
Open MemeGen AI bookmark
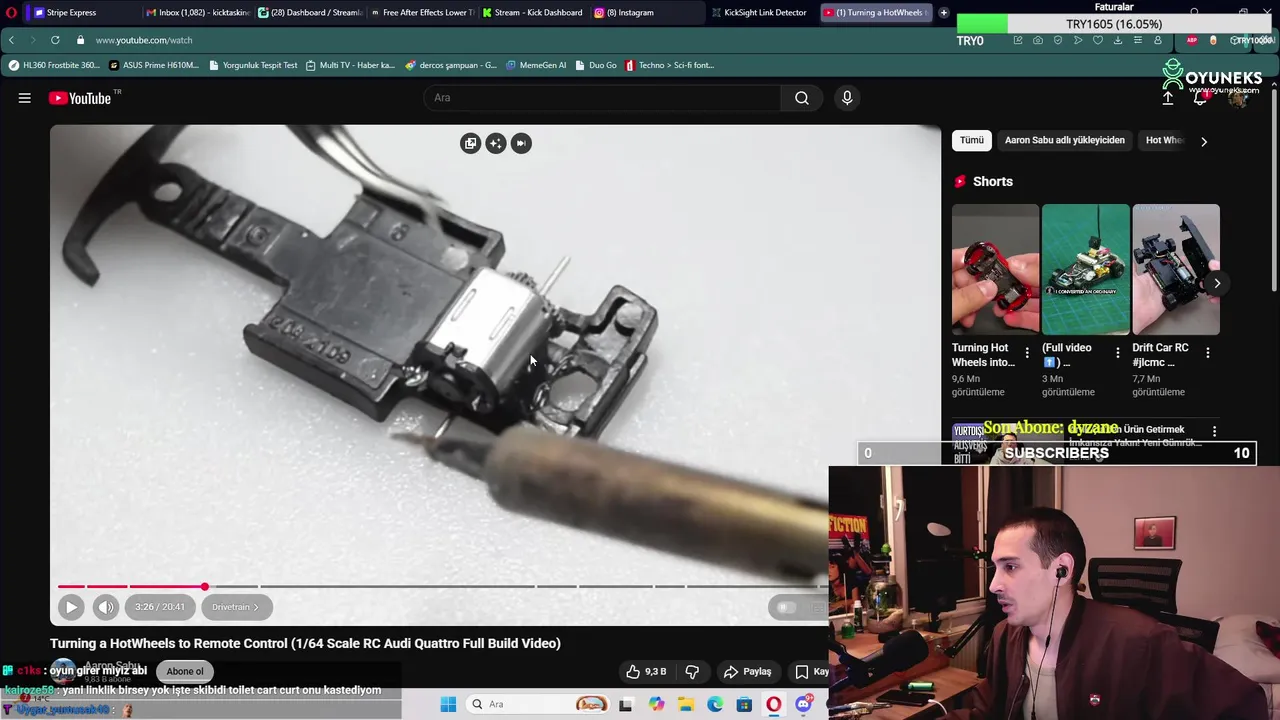536,65
